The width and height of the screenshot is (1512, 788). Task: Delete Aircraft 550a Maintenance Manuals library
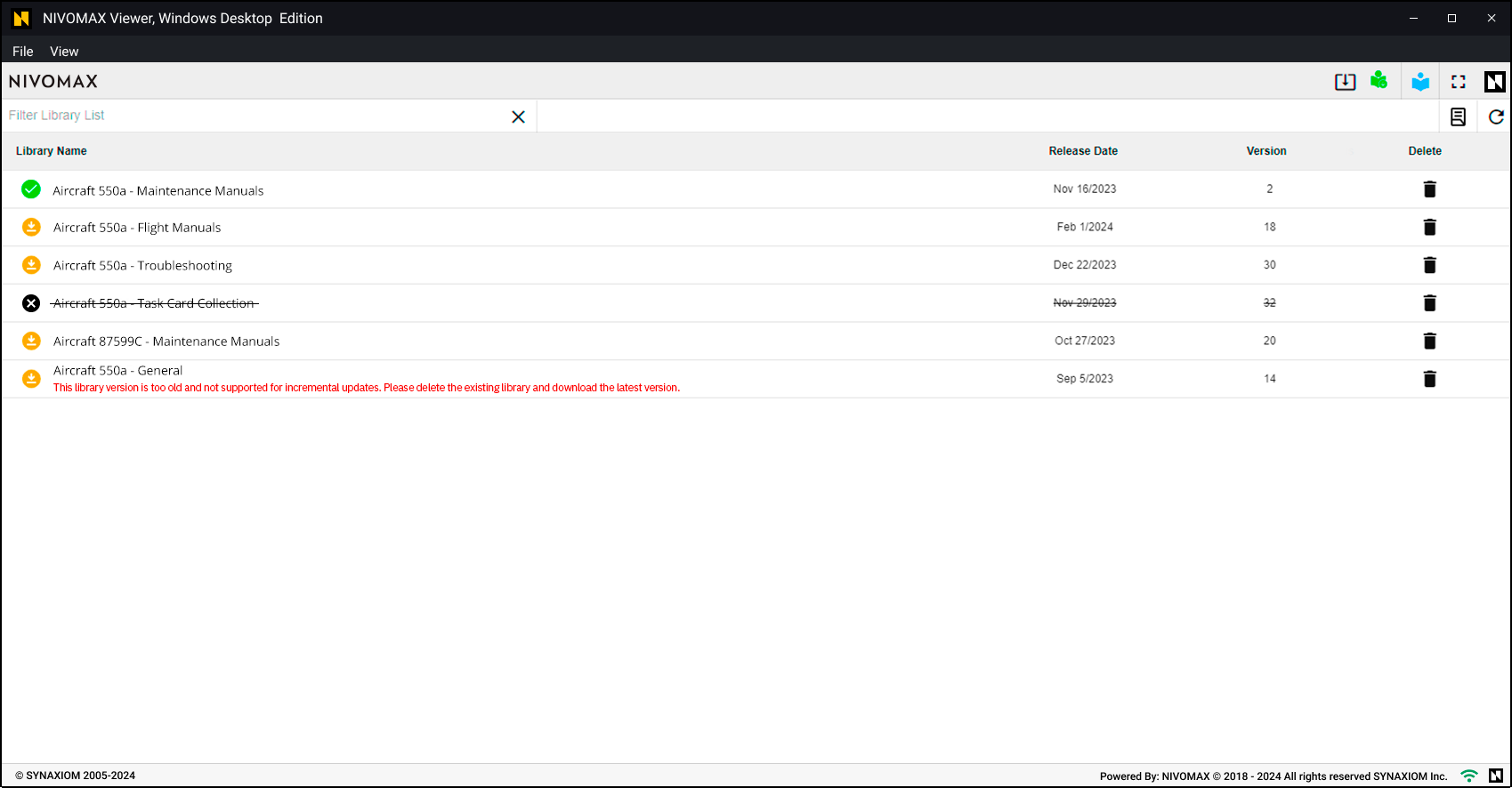(x=1429, y=189)
